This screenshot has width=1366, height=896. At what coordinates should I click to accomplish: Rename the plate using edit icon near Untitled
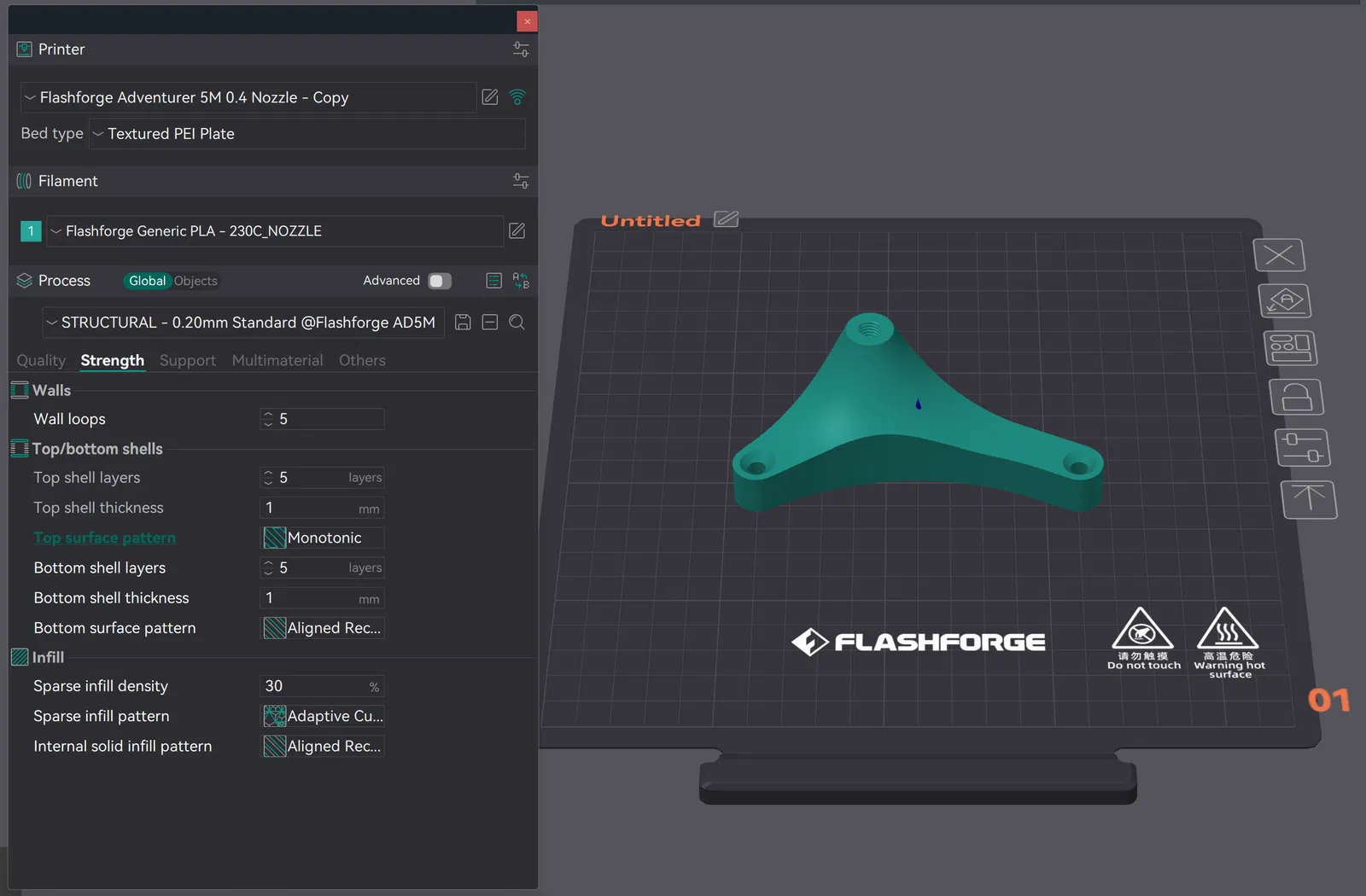[x=726, y=219]
